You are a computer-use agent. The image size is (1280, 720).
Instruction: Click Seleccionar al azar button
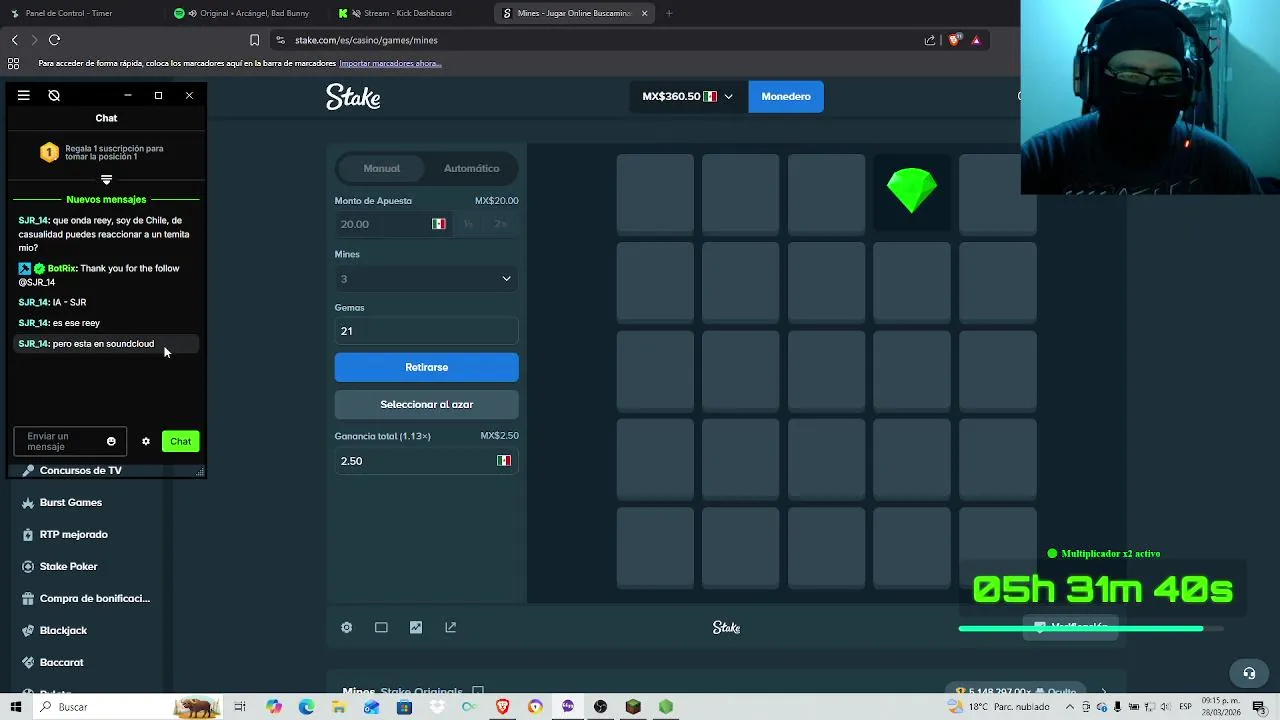pos(426,404)
